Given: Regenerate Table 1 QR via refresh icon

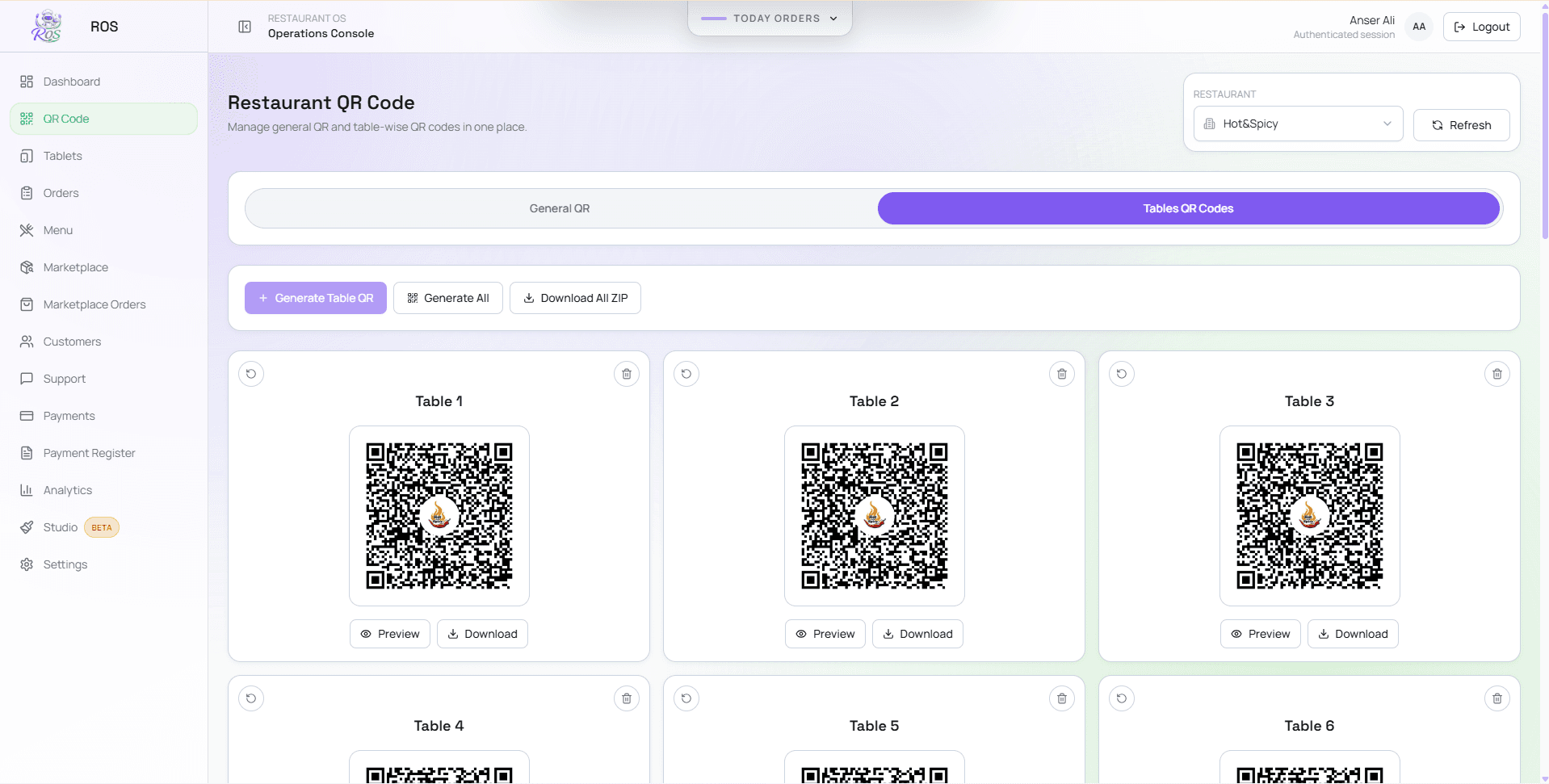Looking at the screenshot, I should point(251,374).
